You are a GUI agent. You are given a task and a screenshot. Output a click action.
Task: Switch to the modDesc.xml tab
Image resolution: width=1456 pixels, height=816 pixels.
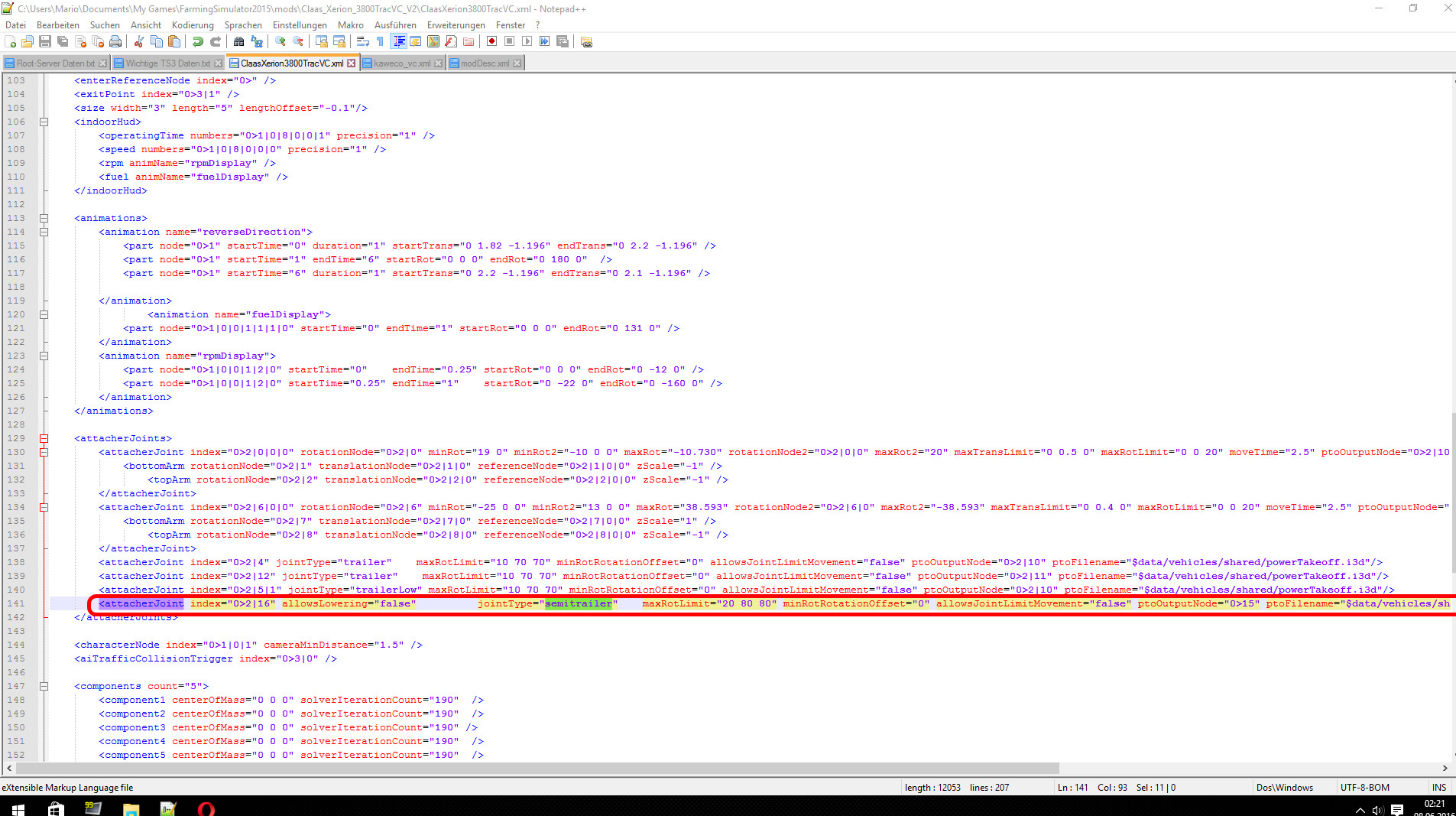484,63
